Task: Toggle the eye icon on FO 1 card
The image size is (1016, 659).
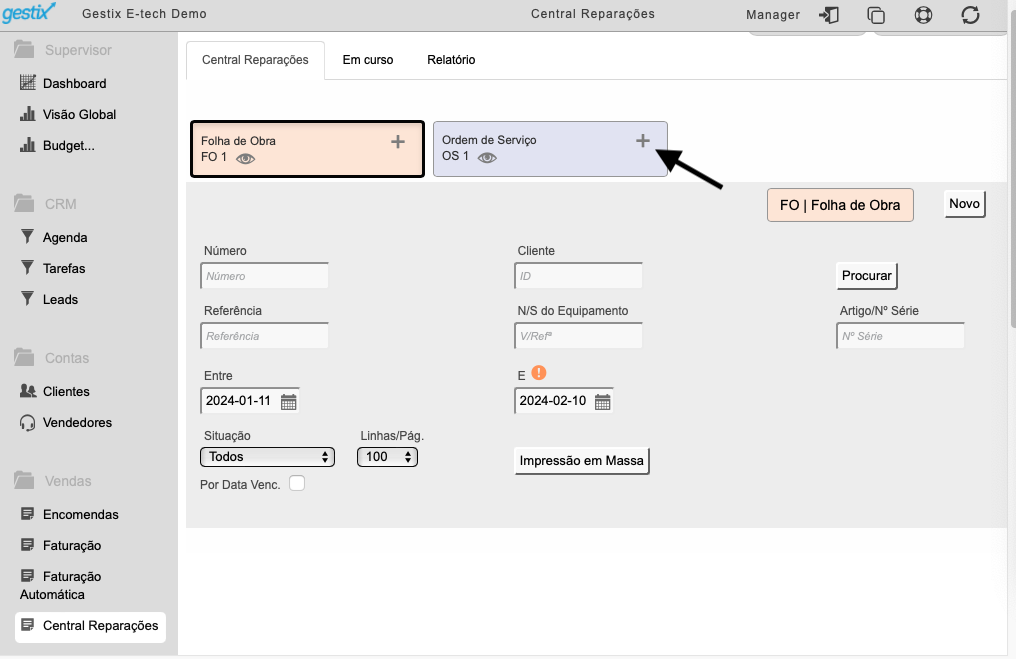Action: click(x=246, y=158)
